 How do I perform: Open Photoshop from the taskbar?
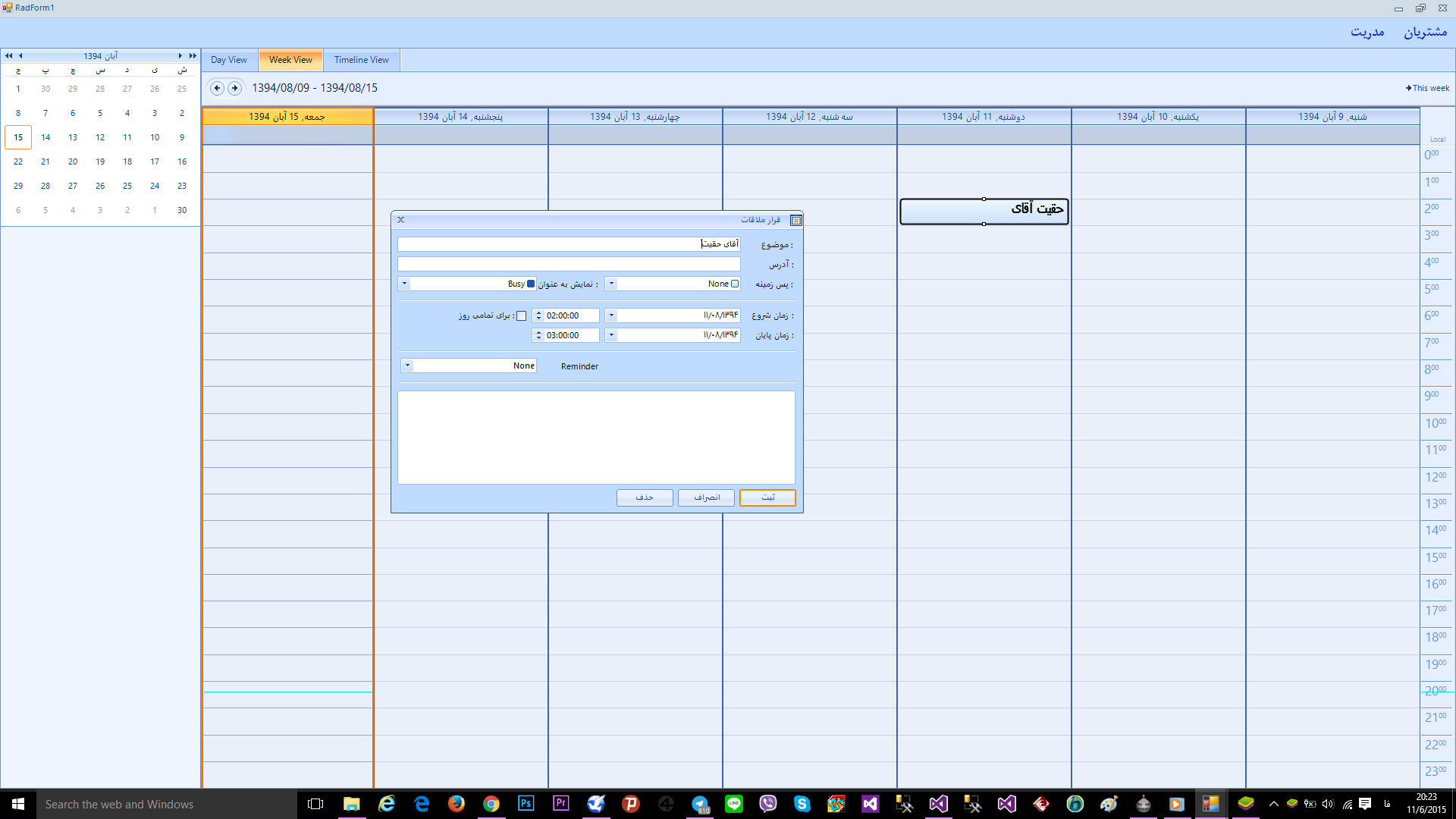point(526,804)
